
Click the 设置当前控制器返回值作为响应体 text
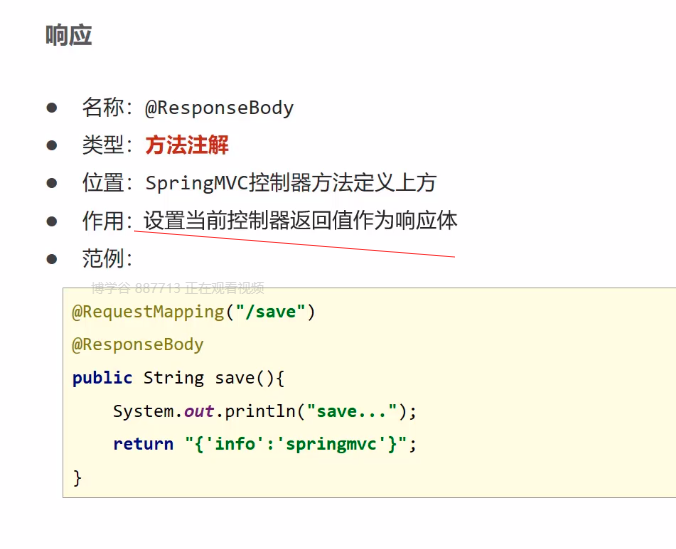pyautogui.click(x=300, y=220)
